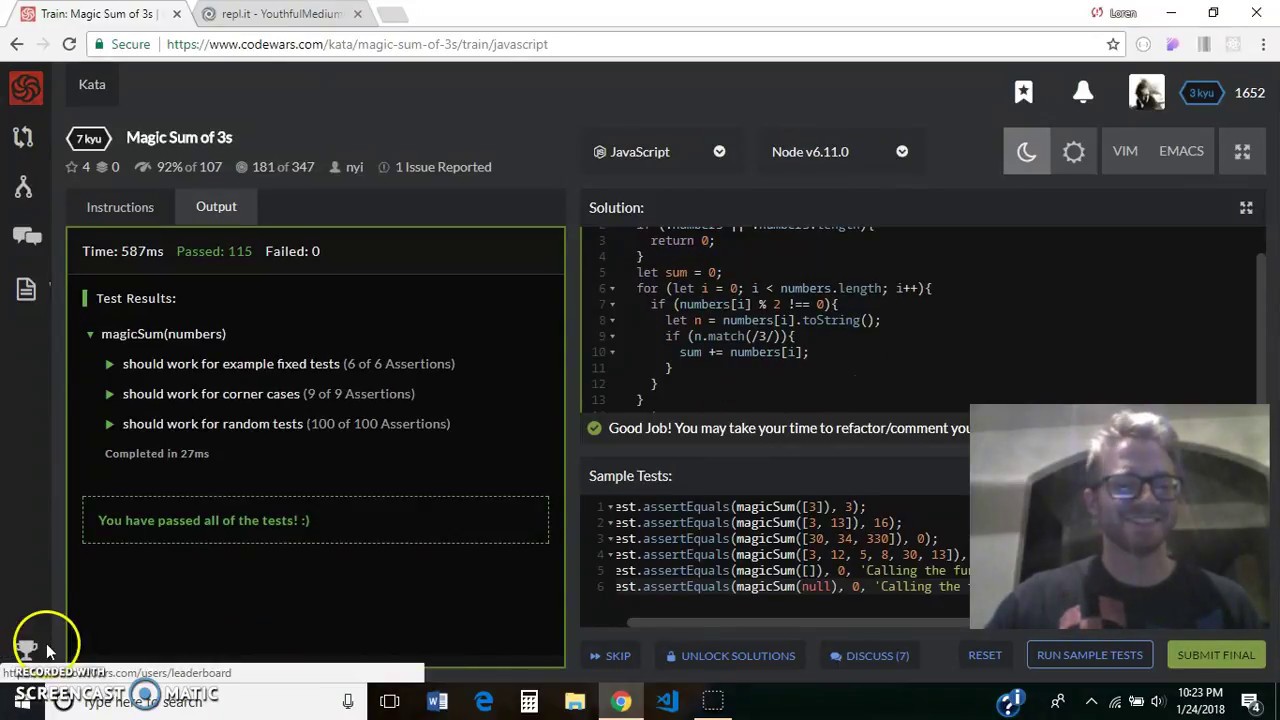Open the leaderboard trophy icon

(27, 650)
